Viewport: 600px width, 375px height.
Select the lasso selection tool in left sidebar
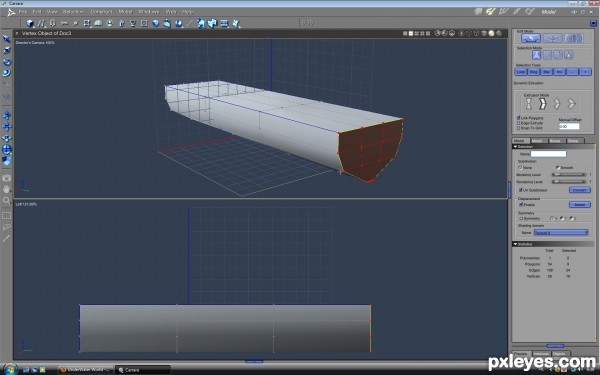click(x=7, y=227)
